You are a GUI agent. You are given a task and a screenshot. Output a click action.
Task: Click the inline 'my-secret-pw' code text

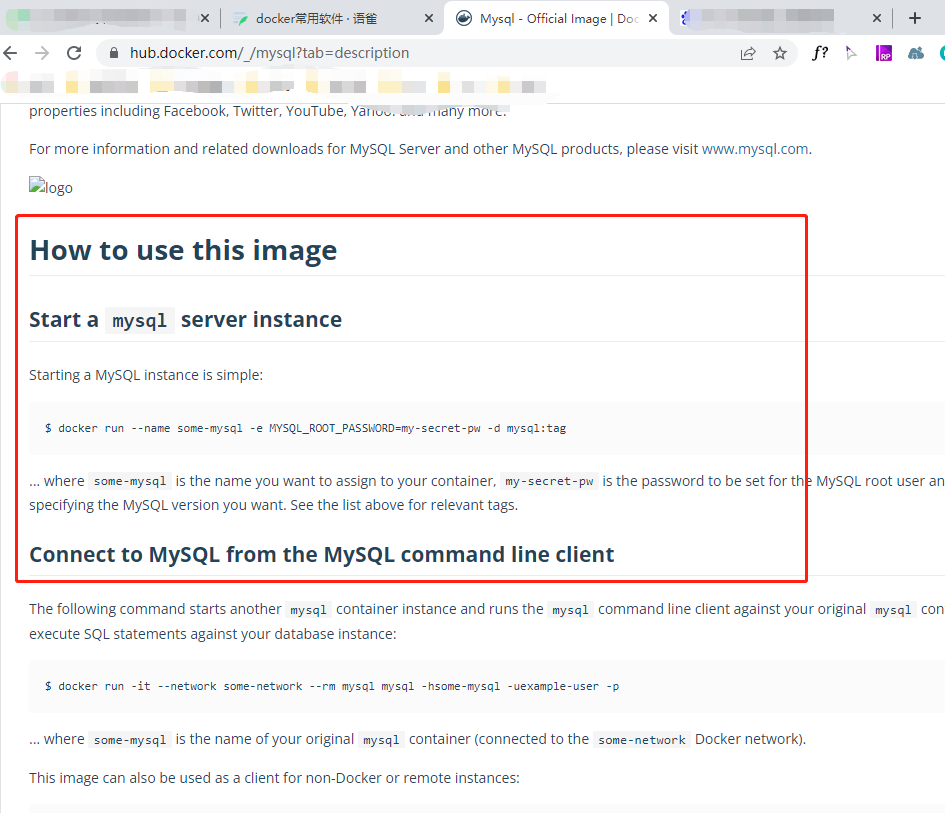[x=549, y=482]
